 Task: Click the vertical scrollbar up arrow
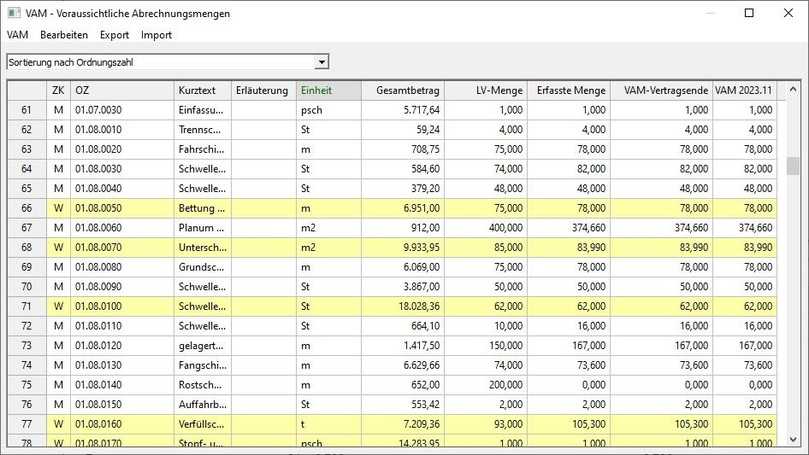(x=793, y=90)
